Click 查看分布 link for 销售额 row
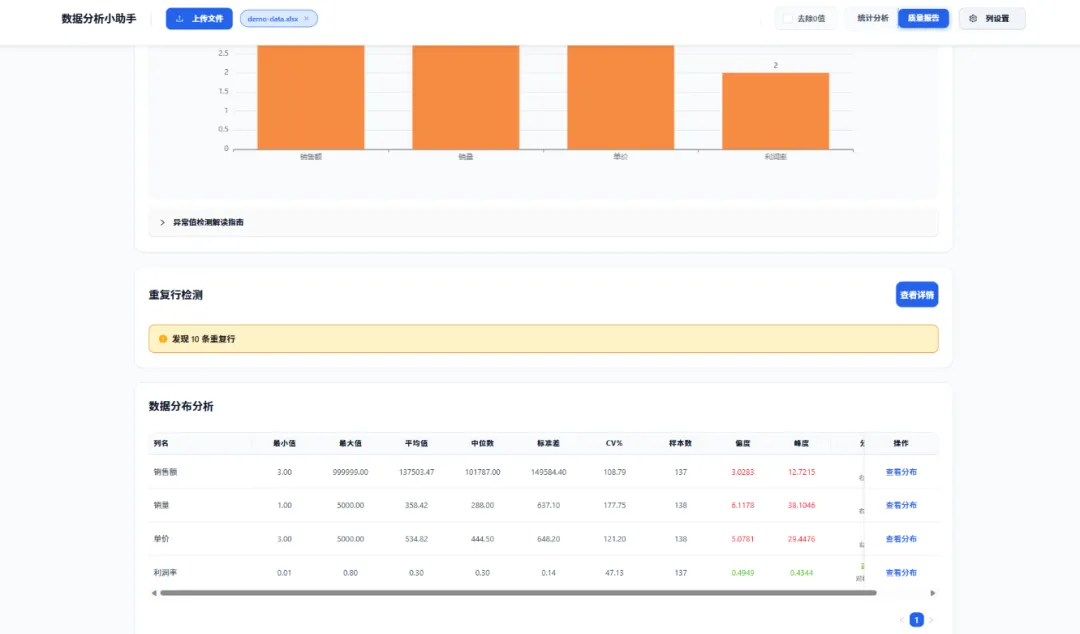Screen dimensions: 1080x634 point(901,472)
